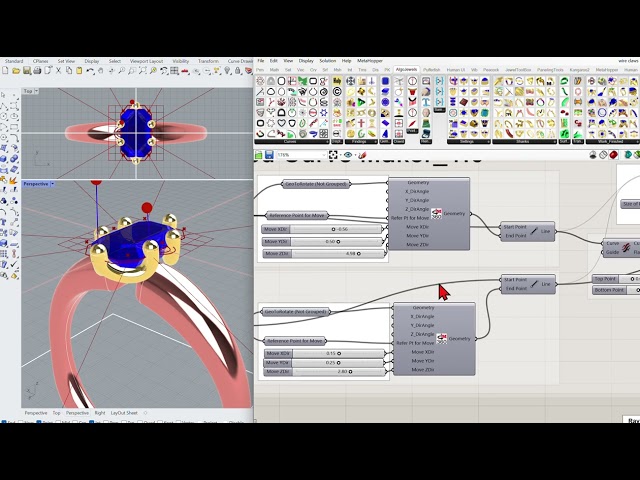Click the Bottom Point slider label
Viewport: 640px width, 480px height.
(609, 290)
